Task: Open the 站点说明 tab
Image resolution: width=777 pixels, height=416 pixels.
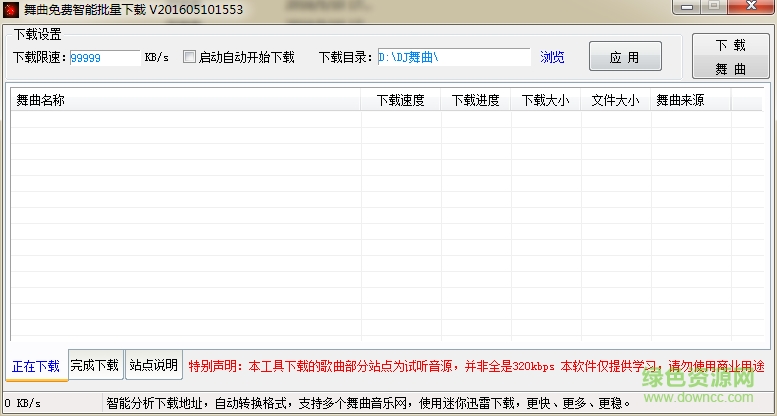Action: click(154, 365)
